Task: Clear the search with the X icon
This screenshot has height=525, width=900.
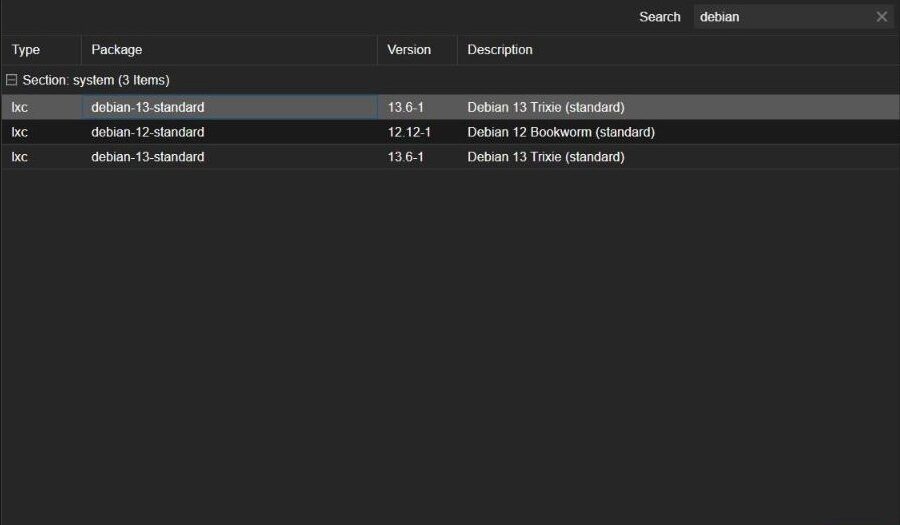Action: click(882, 17)
